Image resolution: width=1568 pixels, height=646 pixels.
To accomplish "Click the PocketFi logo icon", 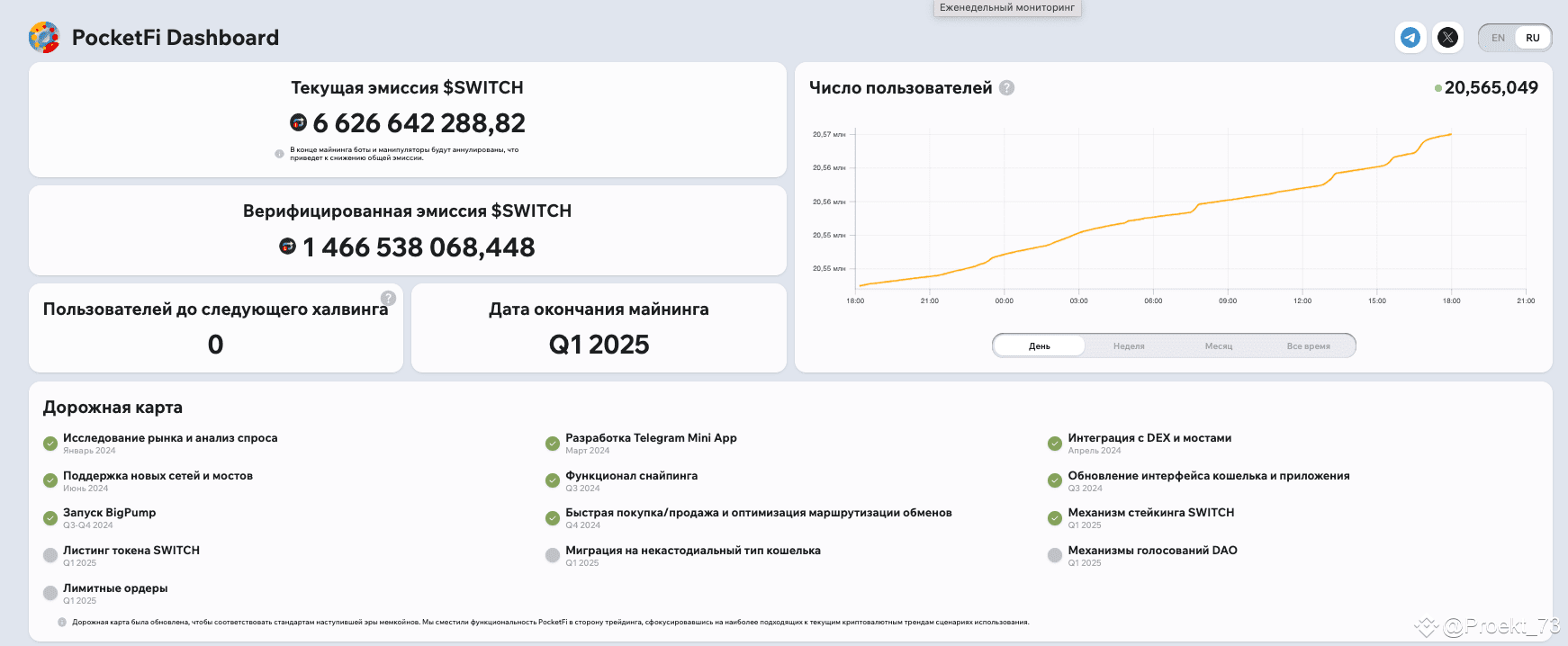I will tap(44, 38).
